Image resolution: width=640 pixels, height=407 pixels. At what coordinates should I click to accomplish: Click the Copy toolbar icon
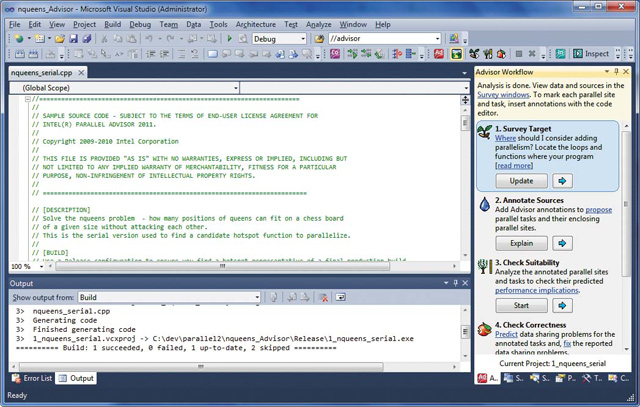click(x=118, y=39)
